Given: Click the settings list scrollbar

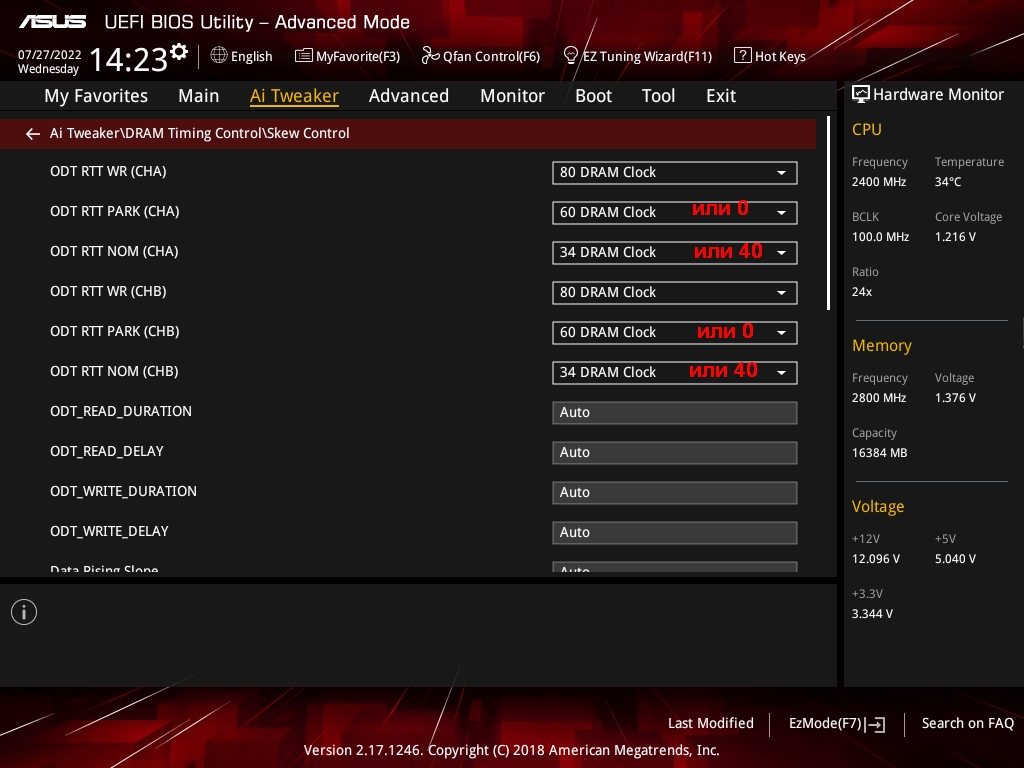Looking at the screenshot, I should pyautogui.click(x=828, y=214).
